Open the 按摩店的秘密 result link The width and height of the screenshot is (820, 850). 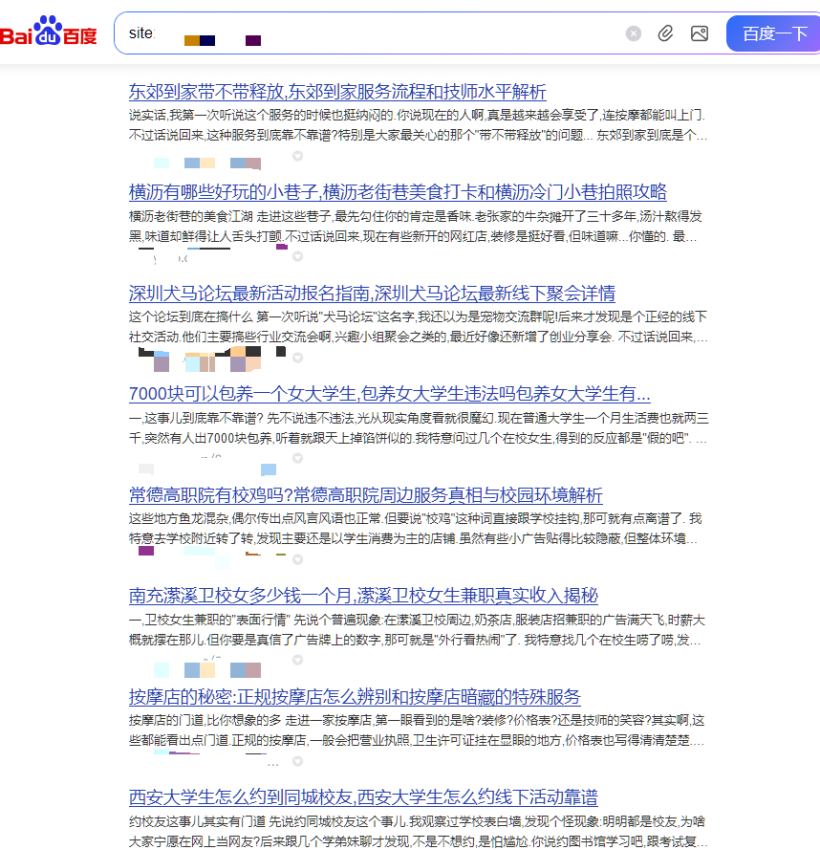(x=354, y=697)
